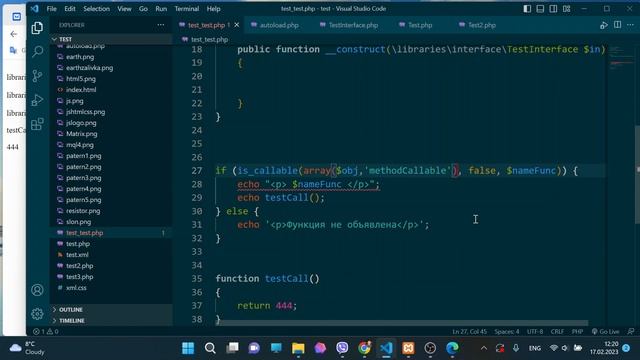Open the Source Control view
The image size is (640, 360).
coord(37,76)
